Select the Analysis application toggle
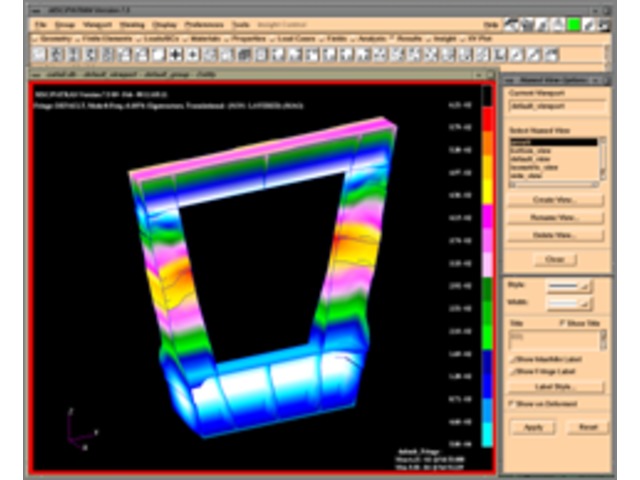Viewport: 640px width, 480px height. (x=369, y=39)
